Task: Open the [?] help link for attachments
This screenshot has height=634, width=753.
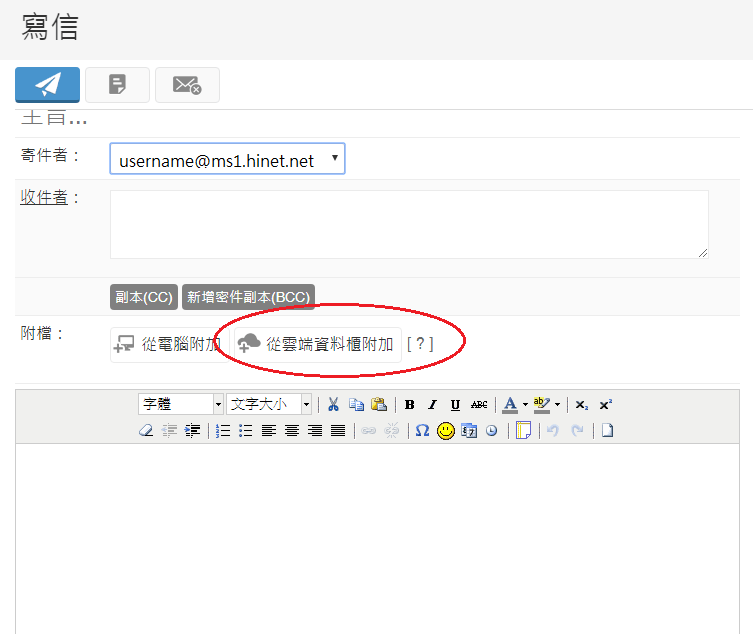Action: click(x=420, y=344)
